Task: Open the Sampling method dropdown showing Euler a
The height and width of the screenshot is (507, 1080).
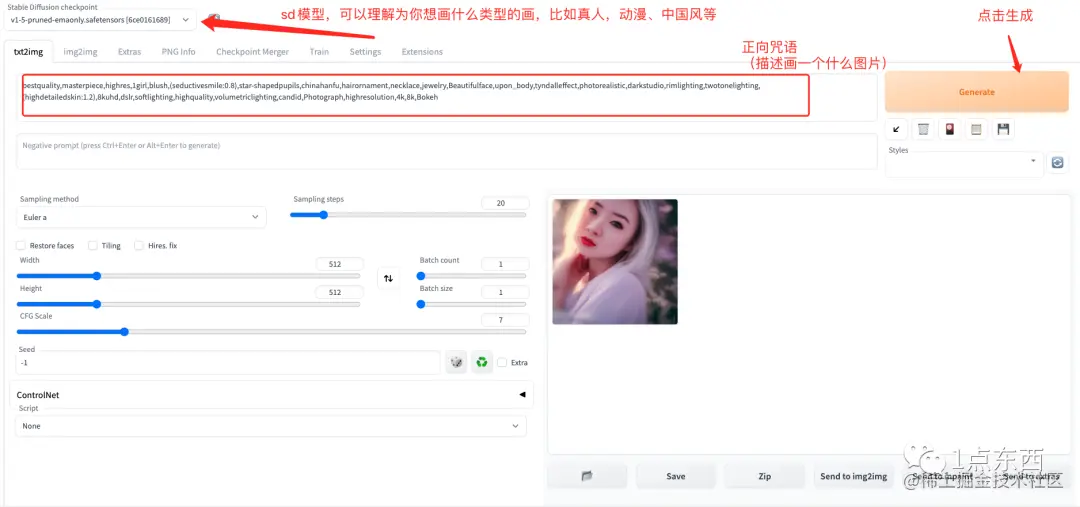Action: tap(141, 217)
